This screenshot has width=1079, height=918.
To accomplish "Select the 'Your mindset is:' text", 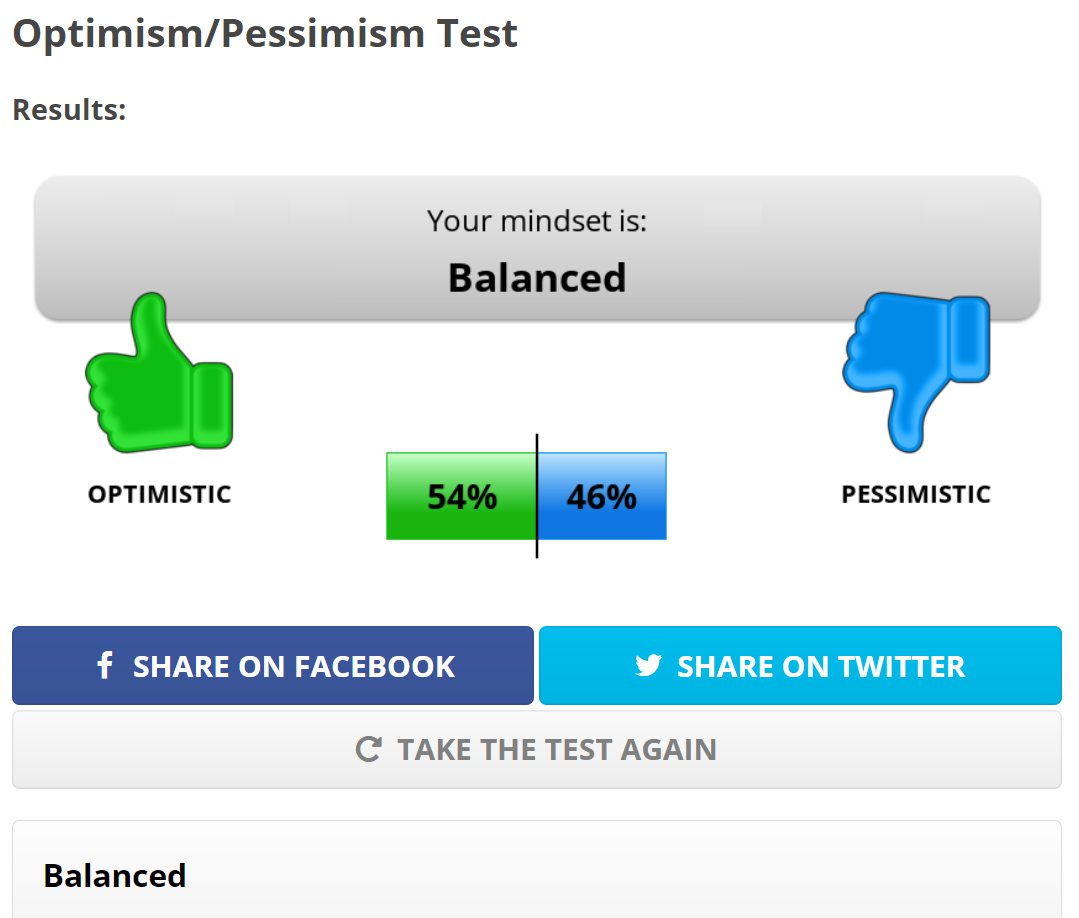I will coord(537,220).
